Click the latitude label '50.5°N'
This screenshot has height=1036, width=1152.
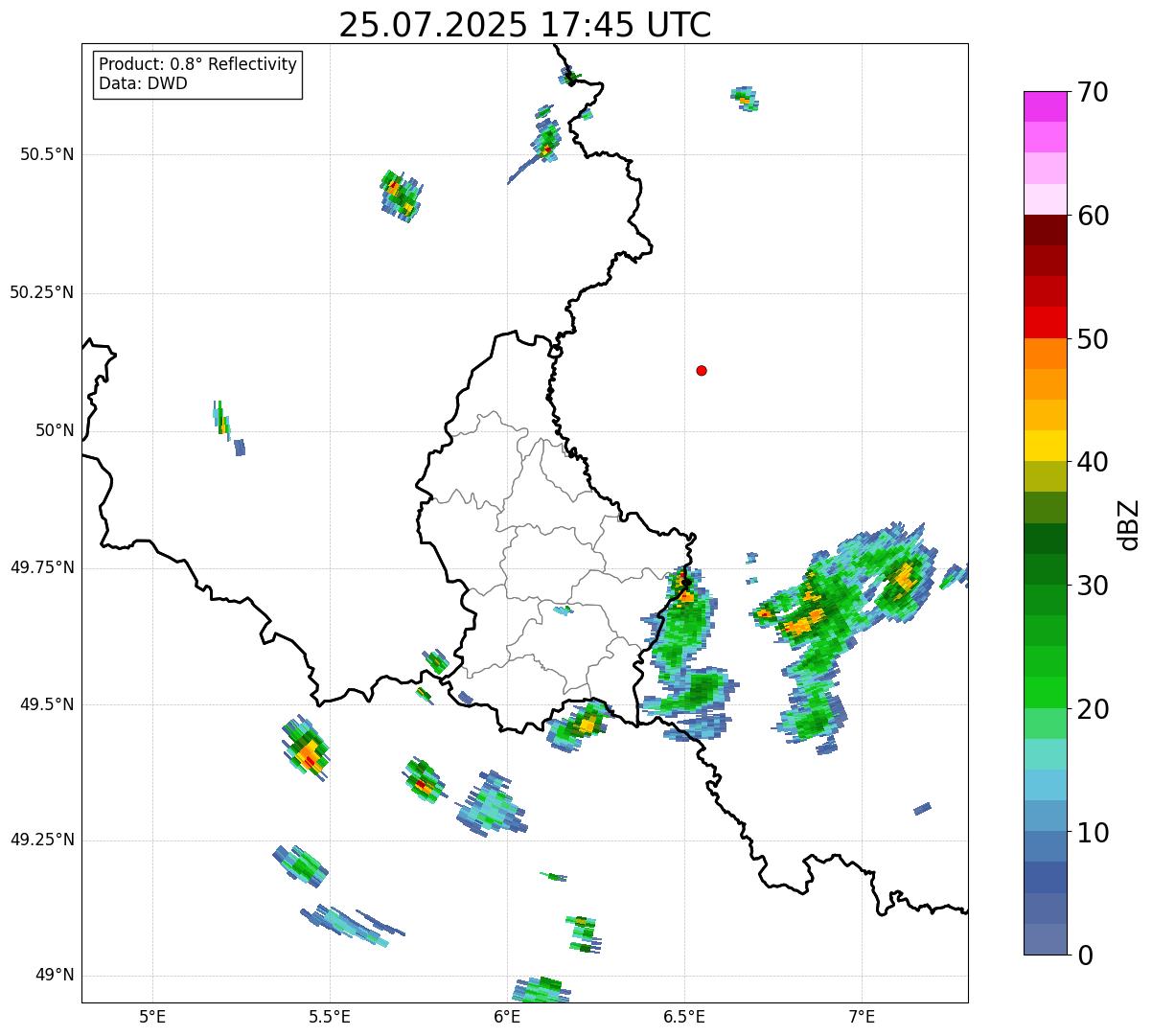(x=46, y=154)
